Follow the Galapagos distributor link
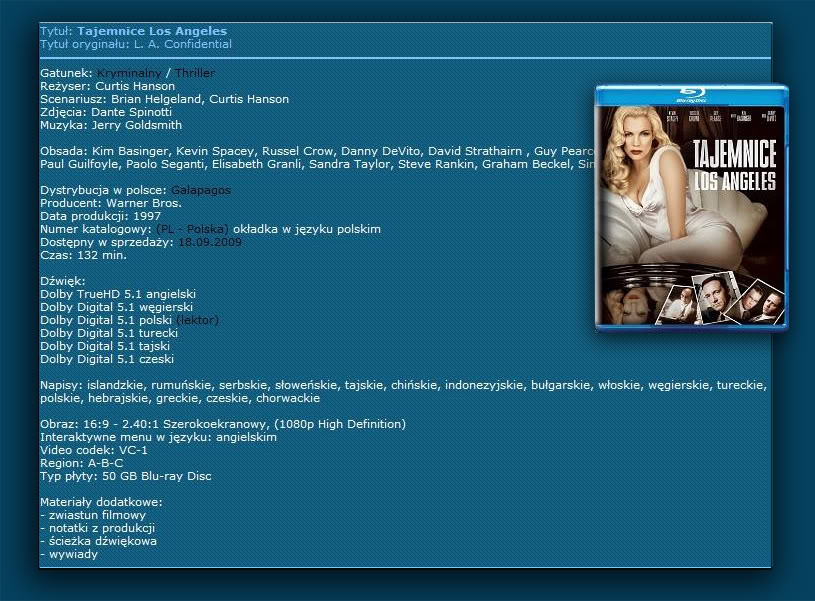The width and height of the screenshot is (815, 601). [x=201, y=190]
